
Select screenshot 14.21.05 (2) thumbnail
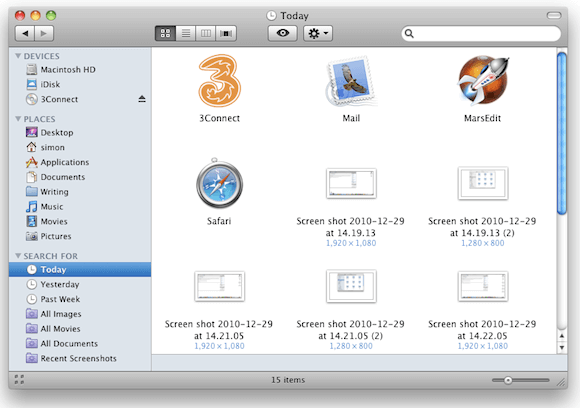tap(351, 286)
